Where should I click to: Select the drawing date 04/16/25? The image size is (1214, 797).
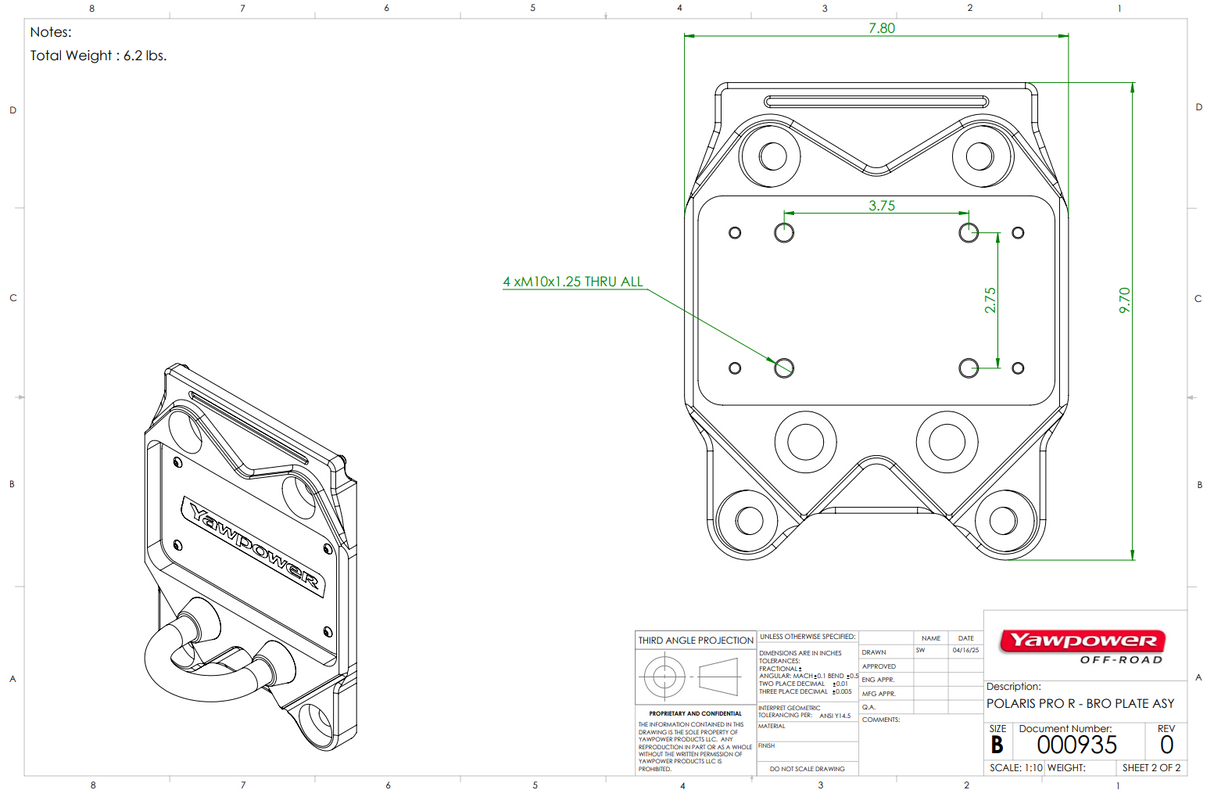tap(964, 651)
